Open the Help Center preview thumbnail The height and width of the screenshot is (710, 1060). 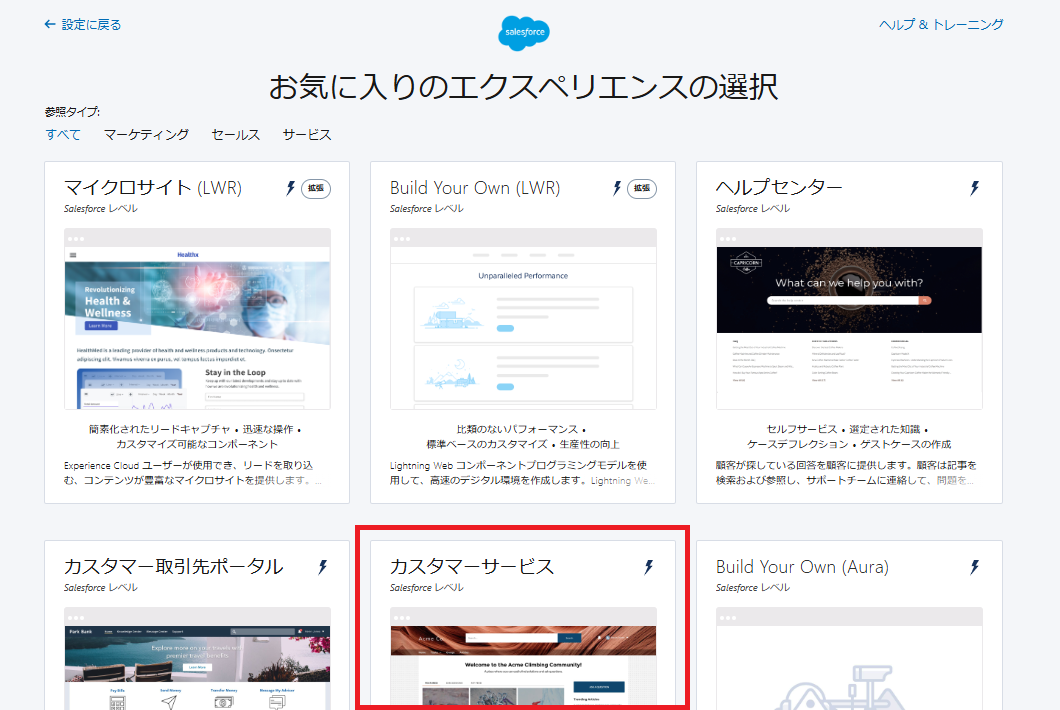(849, 318)
